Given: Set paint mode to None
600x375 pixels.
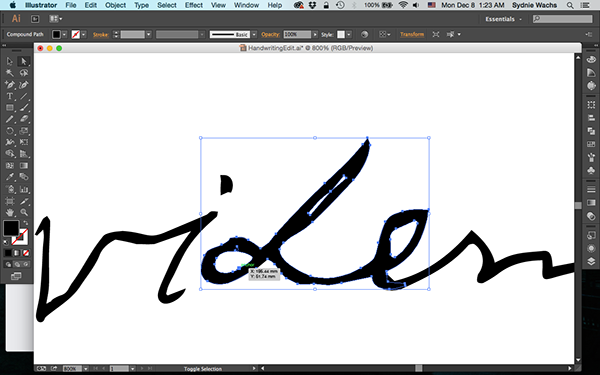Looking at the screenshot, I should coord(25,253).
